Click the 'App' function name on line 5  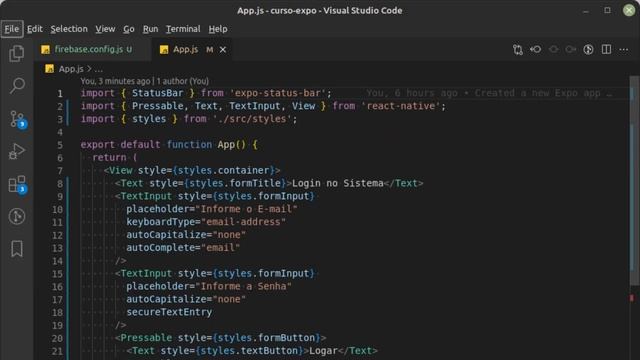[226, 144]
